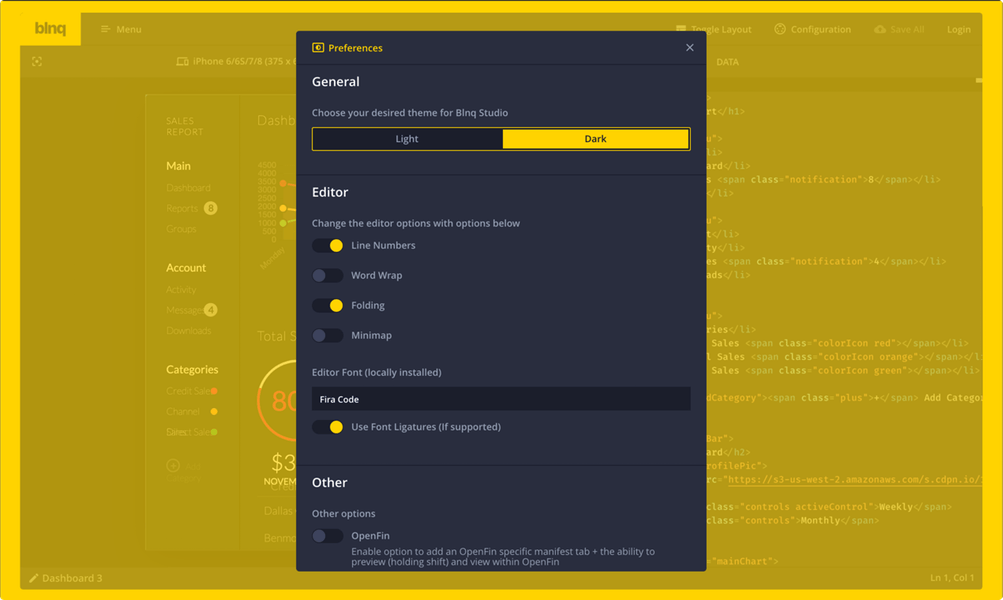Click the Messages notification badge 4
The image size is (1003, 600).
(x=210, y=310)
